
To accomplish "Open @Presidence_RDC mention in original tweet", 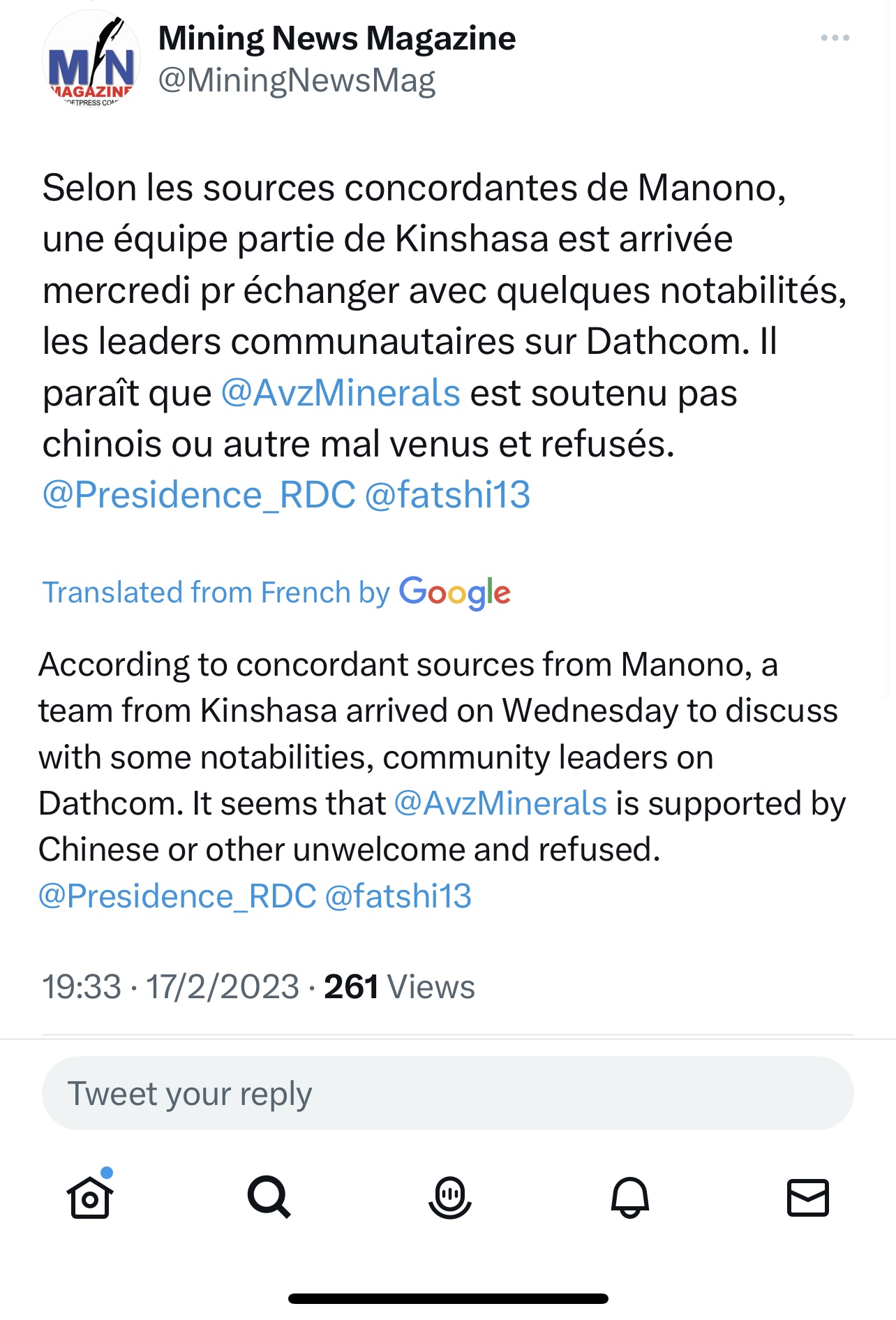I will 199,495.
